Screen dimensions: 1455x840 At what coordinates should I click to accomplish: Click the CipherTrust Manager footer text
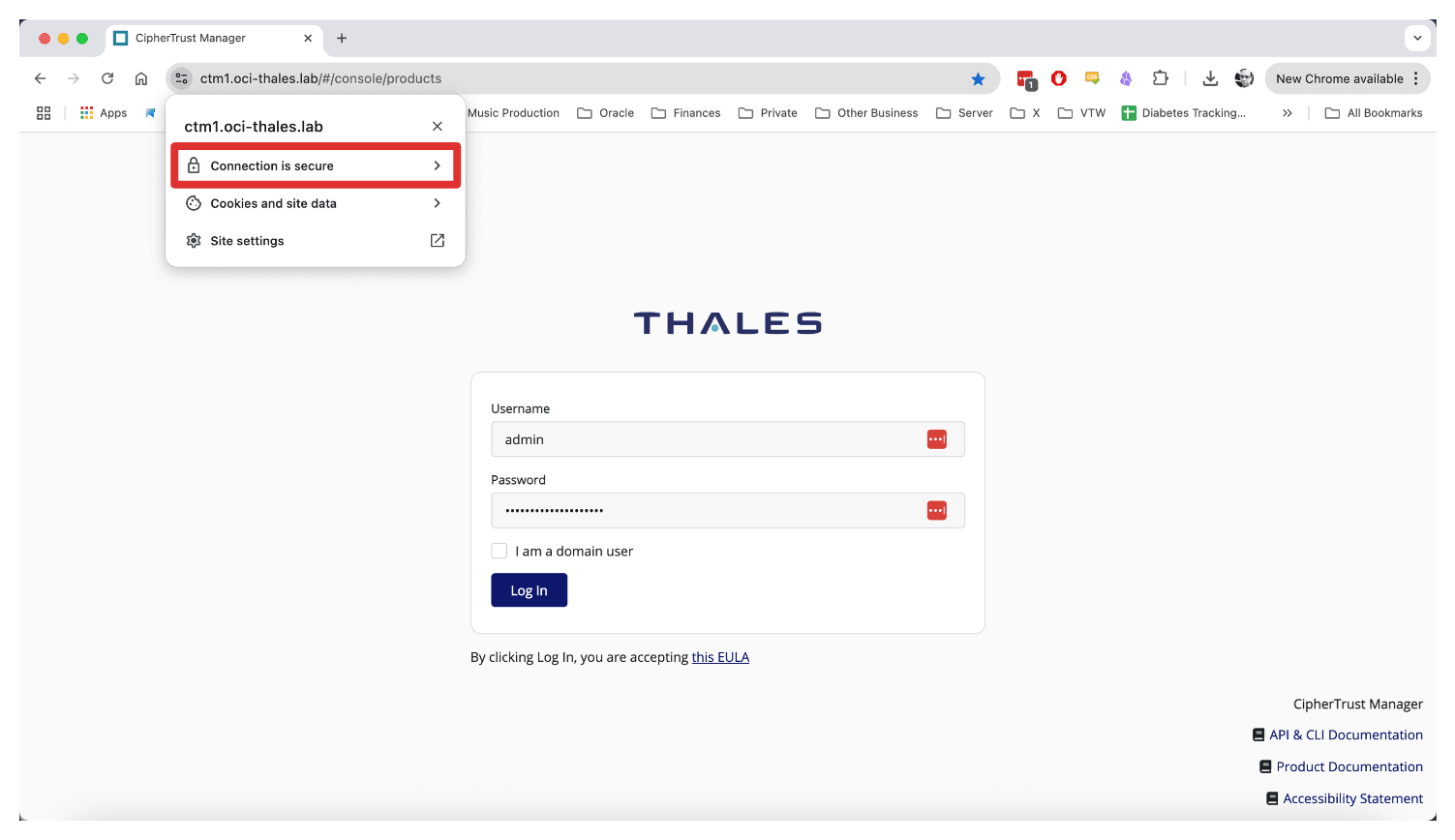(1358, 704)
